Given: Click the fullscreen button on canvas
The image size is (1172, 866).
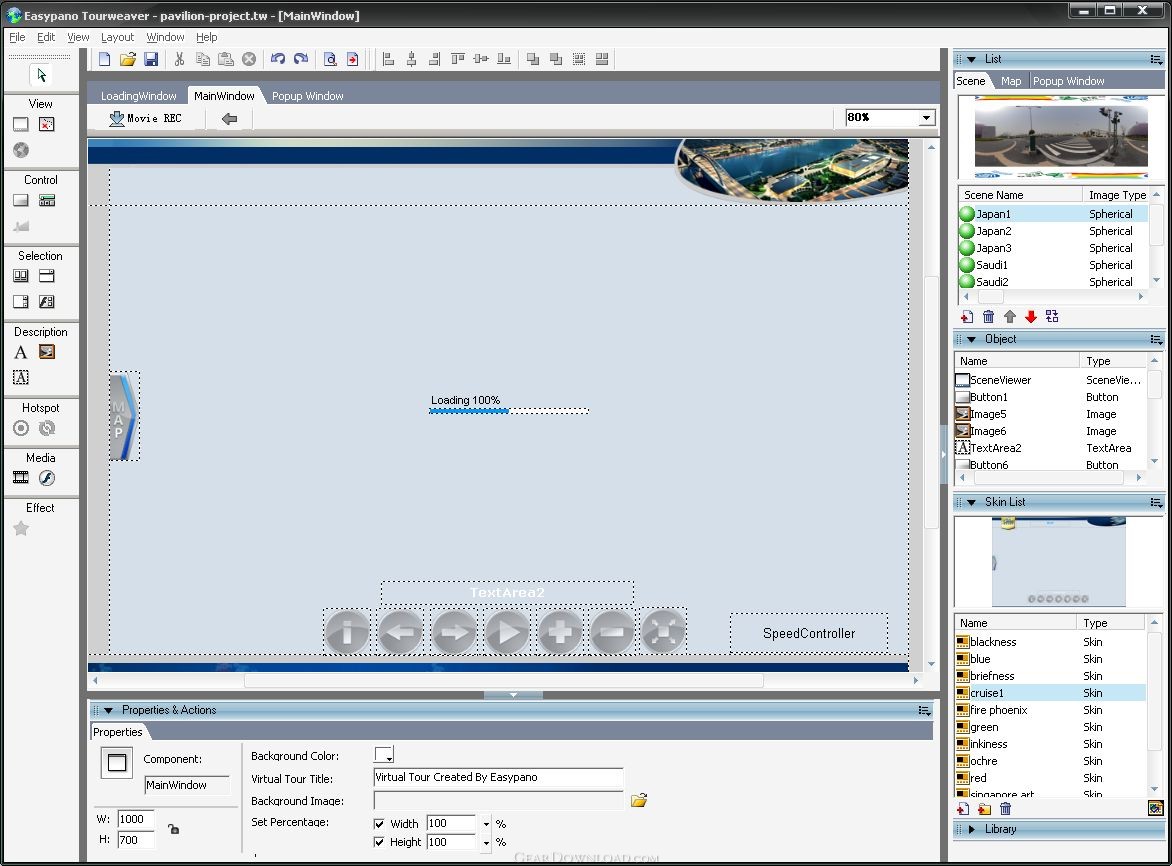Looking at the screenshot, I should click(x=663, y=632).
